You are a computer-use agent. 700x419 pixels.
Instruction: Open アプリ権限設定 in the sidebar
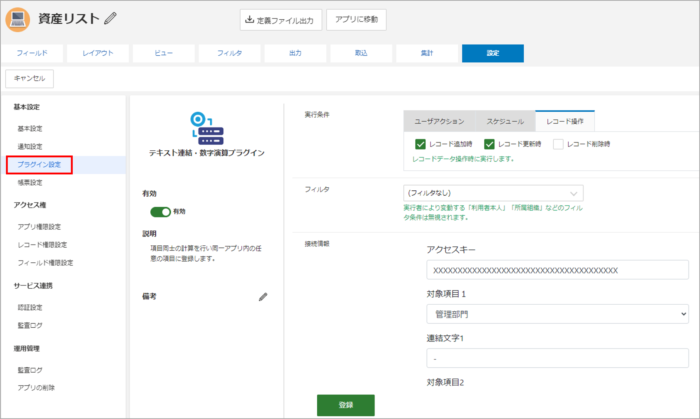39,227
